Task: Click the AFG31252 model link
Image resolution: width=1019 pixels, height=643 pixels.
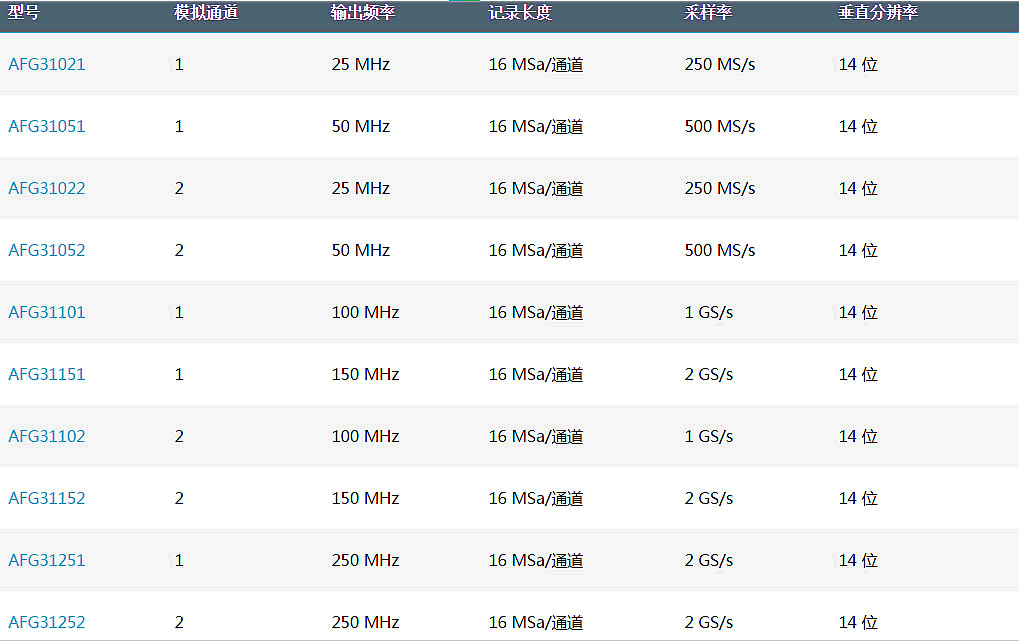Action: (x=47, y=623)
